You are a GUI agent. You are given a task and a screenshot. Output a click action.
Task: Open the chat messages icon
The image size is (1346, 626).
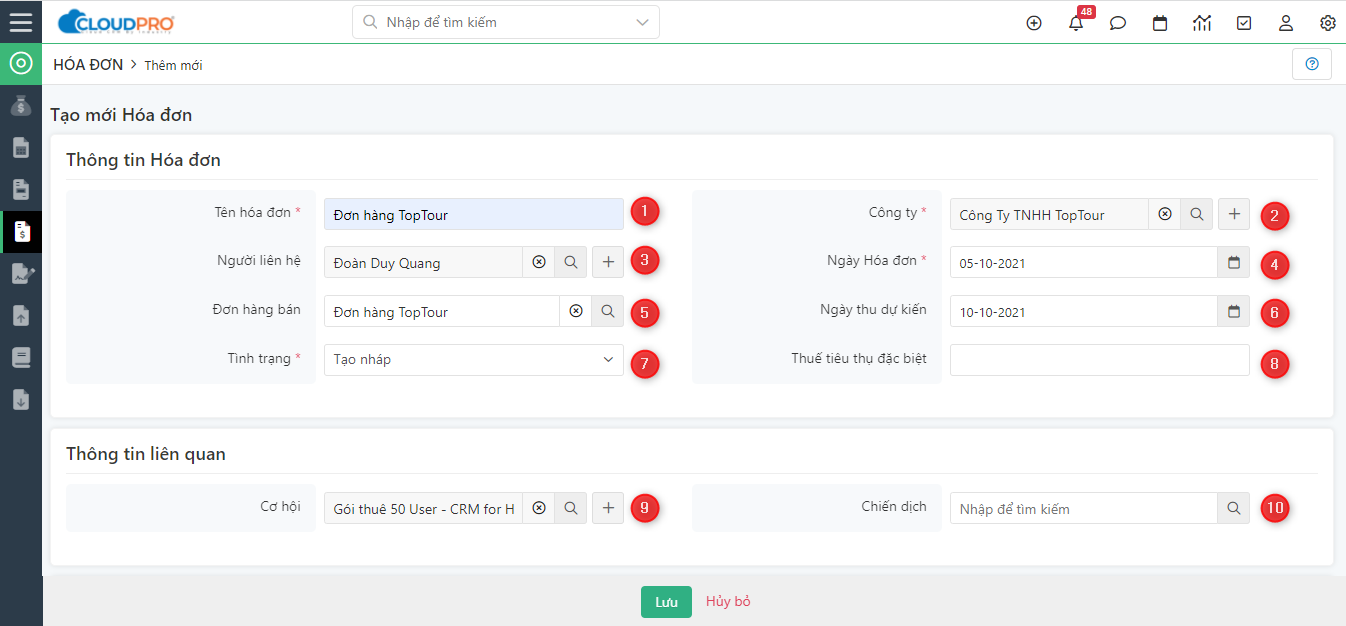pos(1118,23)
